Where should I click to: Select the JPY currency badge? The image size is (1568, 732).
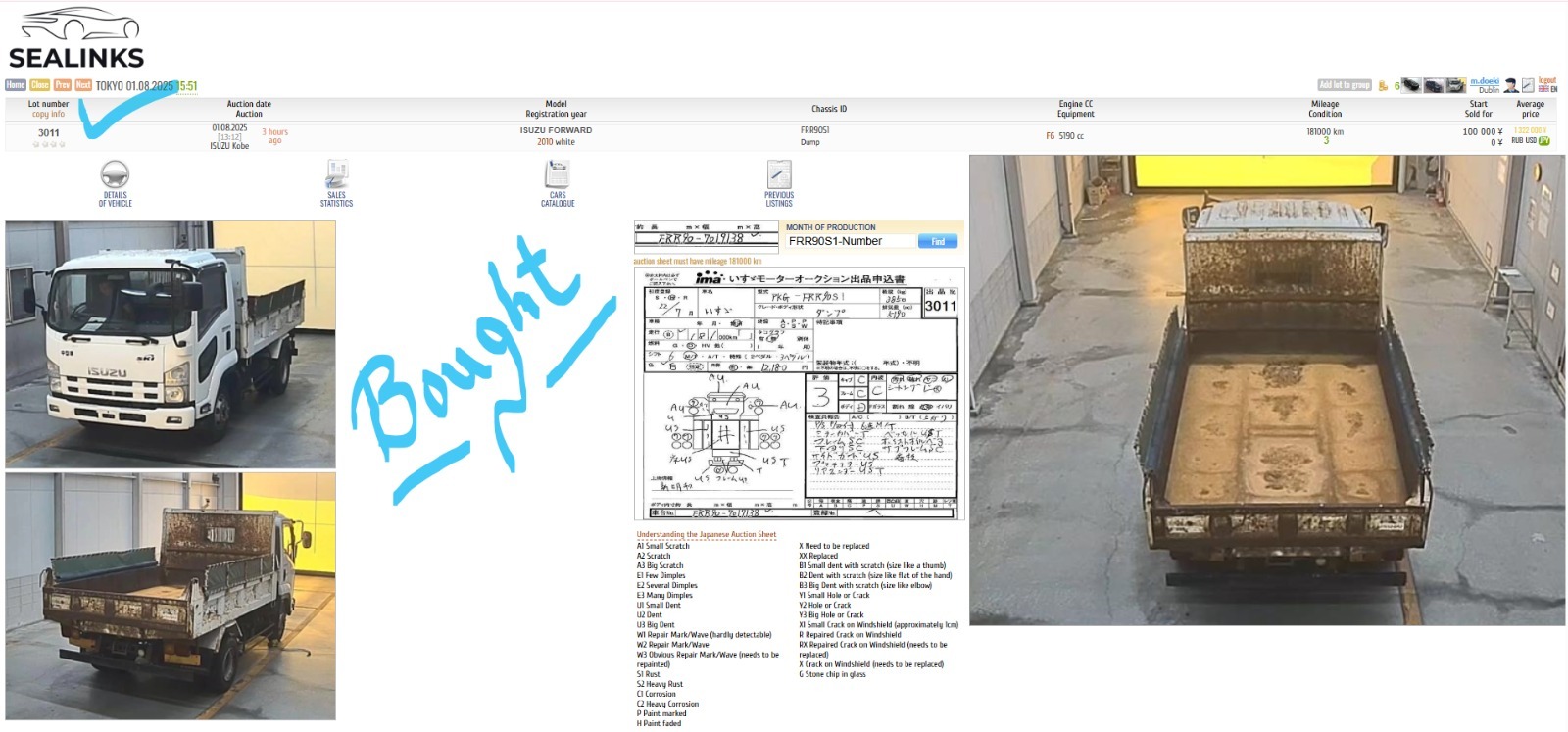click(x=1544, y=140)
